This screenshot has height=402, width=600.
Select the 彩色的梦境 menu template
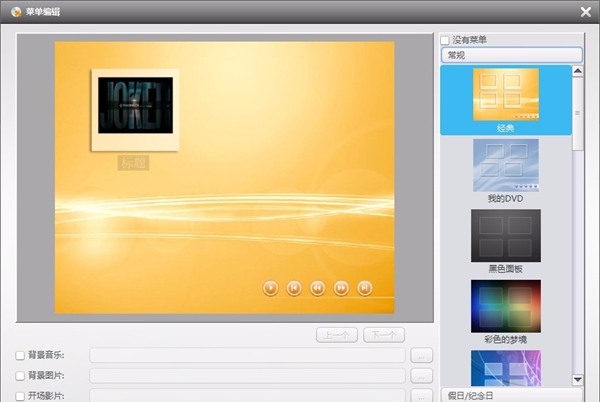click(x=506, y=312)
